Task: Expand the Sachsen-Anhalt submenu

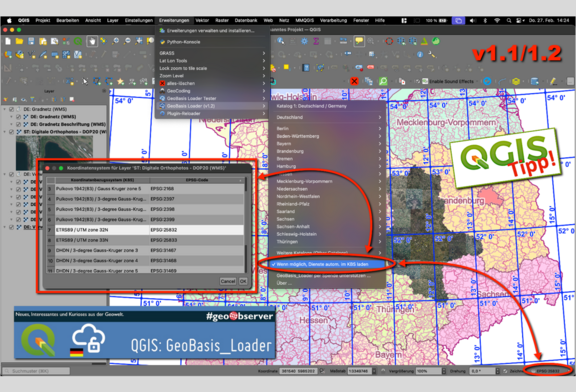Action: 329,226
